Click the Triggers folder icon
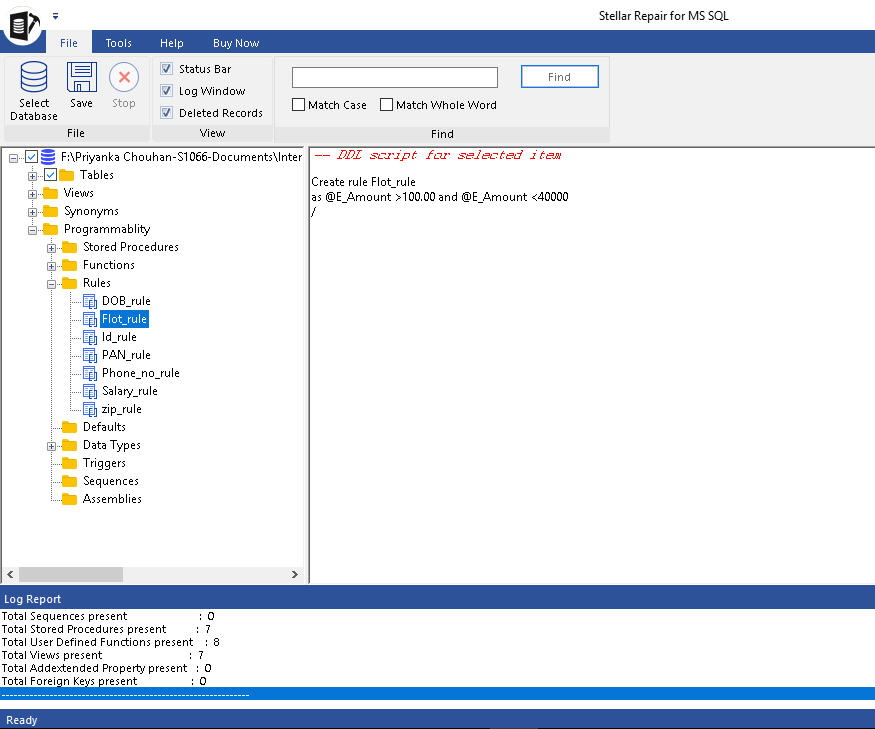This screenshot has height=729, width=875. [69, 463]
